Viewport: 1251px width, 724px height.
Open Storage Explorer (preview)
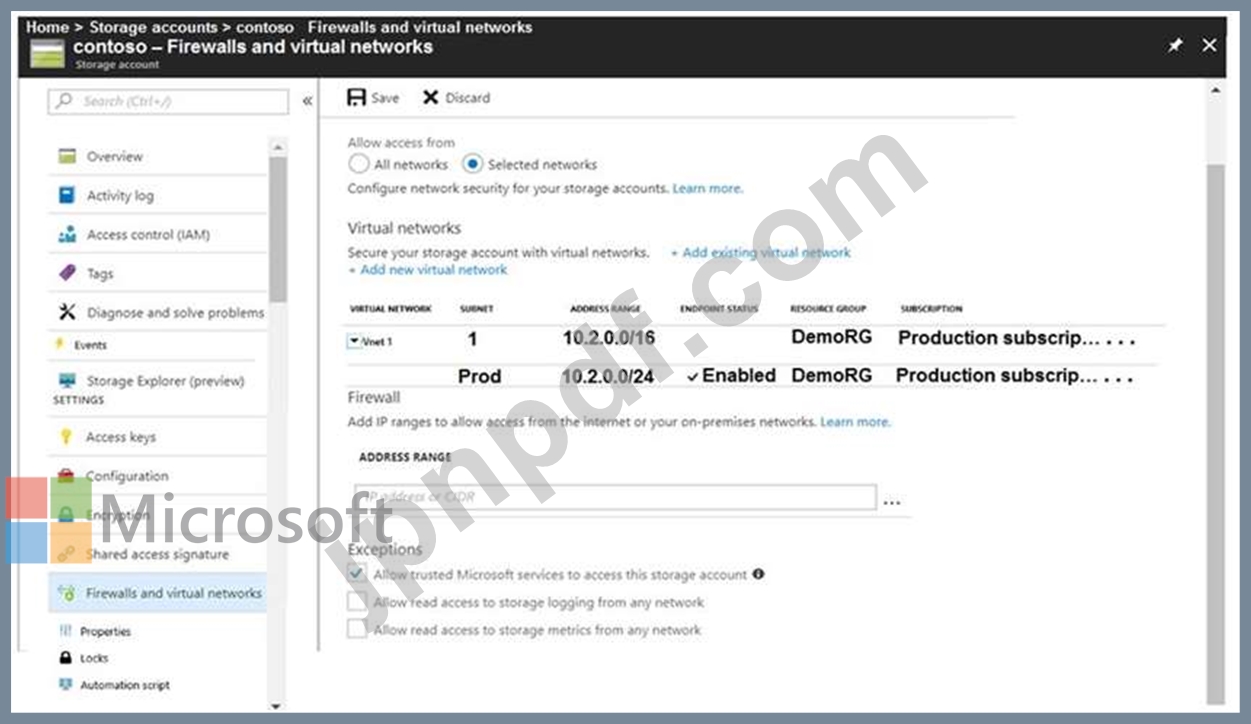coord(165,381)
